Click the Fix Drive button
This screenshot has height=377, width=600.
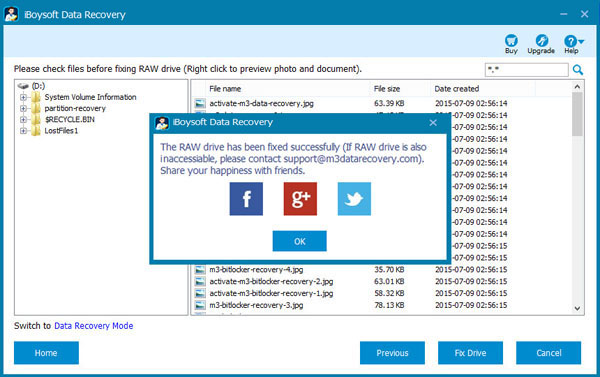point(470,353)
